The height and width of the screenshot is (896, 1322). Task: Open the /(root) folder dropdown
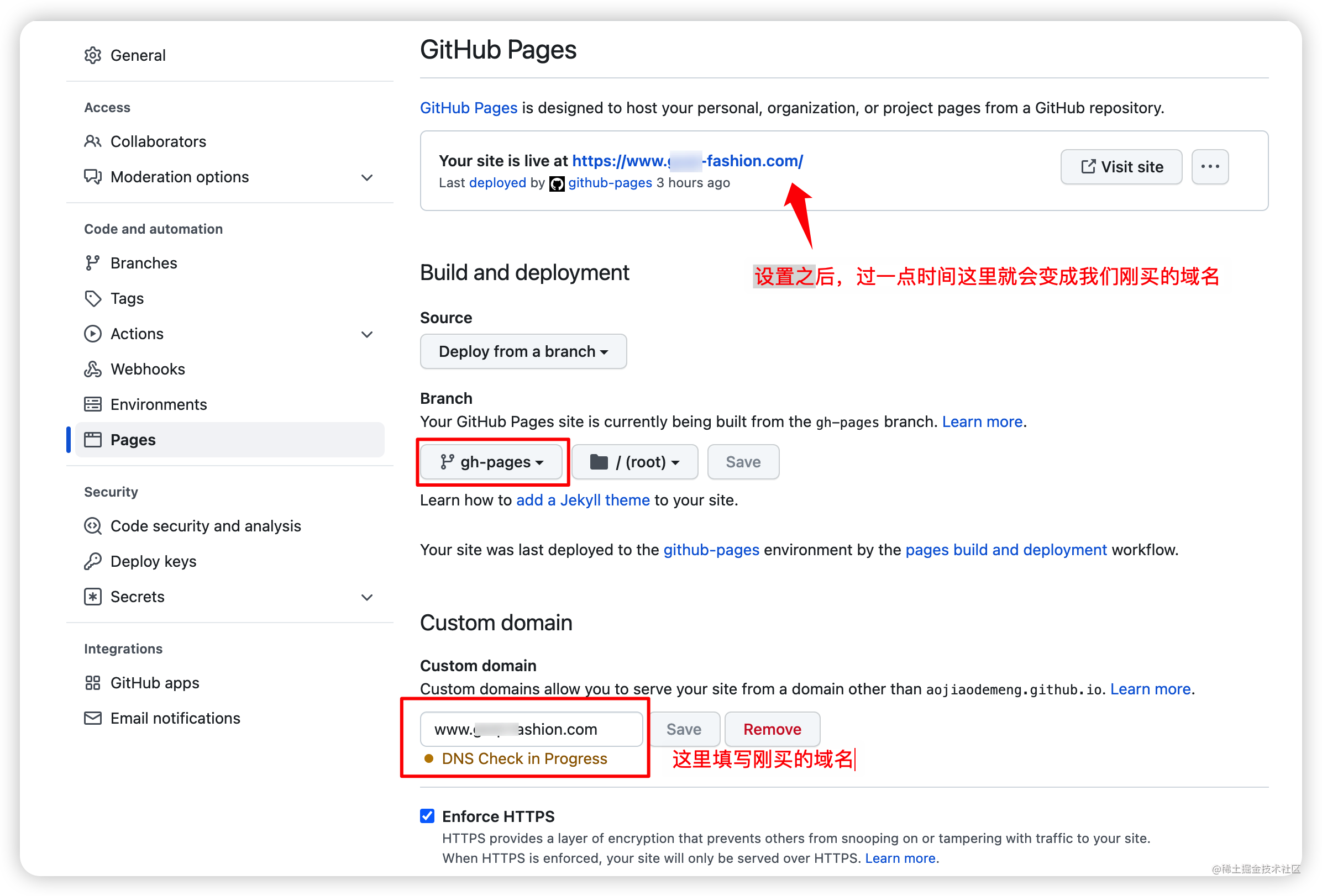(634, 462)
